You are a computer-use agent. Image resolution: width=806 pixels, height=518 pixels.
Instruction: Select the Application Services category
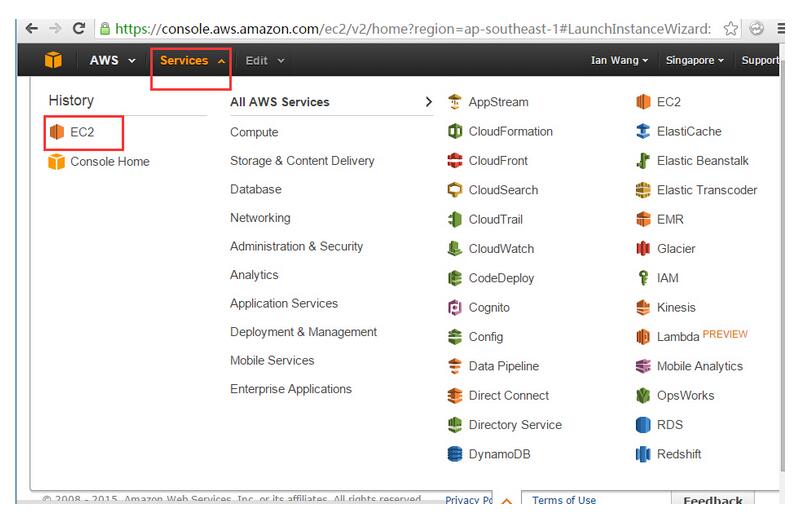[284, 303]
